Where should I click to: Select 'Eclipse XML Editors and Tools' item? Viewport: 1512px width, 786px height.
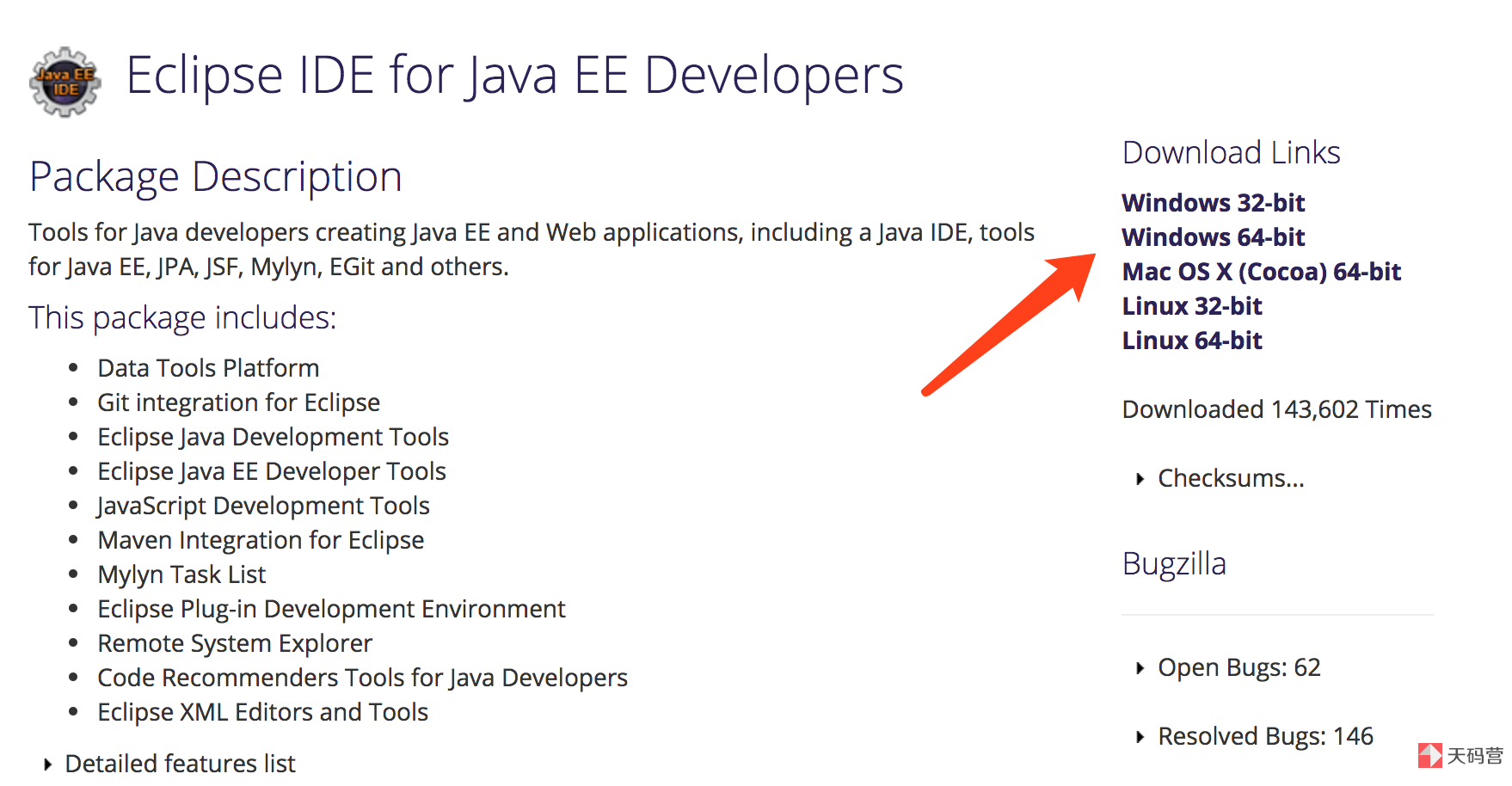point(262,712)
